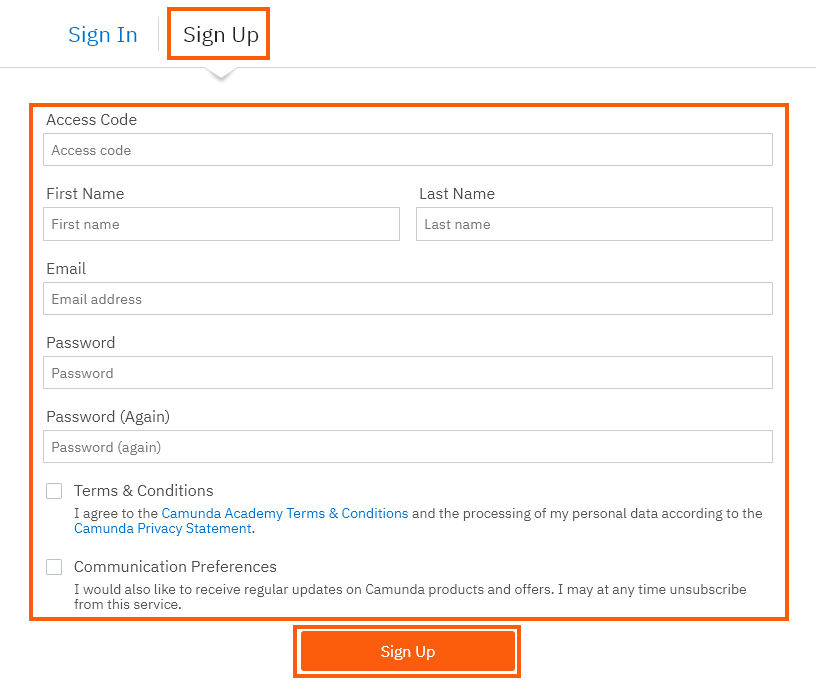Click the Communication Preferences heading text
The height and width of the screenshot is (695, 816).
[175, 567]
